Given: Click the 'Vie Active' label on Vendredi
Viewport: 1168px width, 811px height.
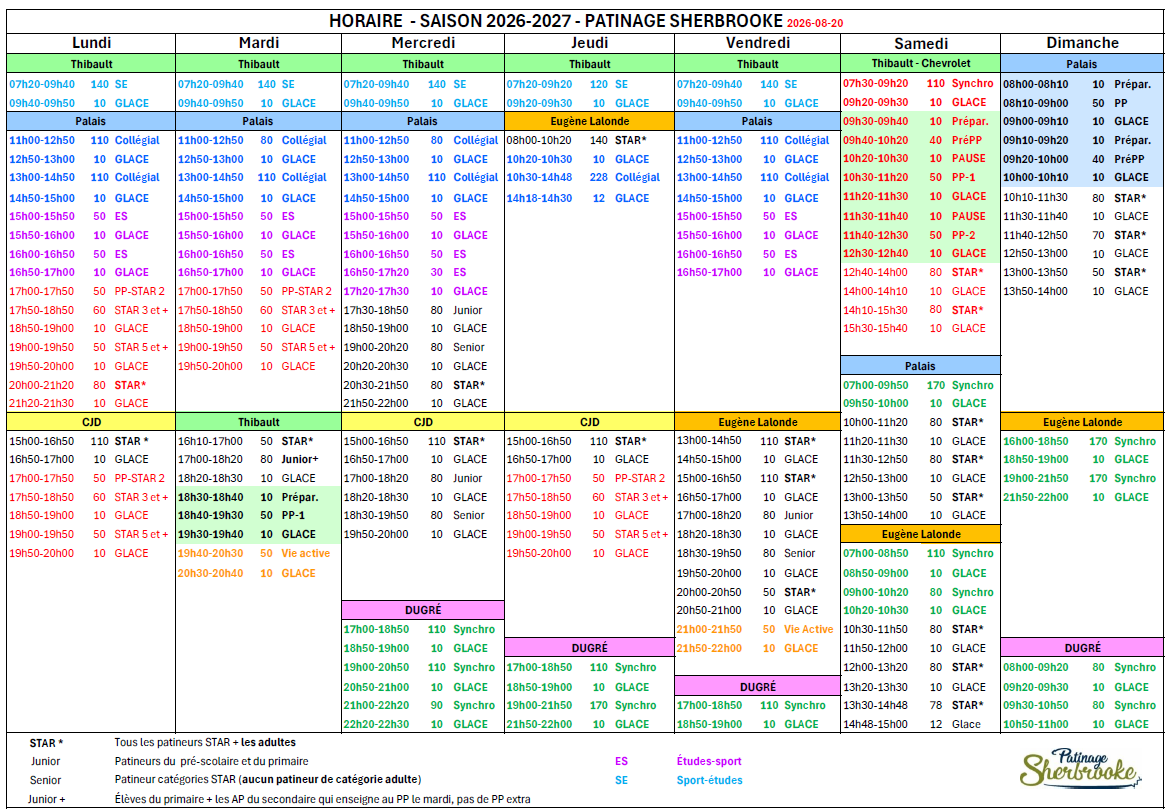Looking at the screenshot, I should coord(808,629).
